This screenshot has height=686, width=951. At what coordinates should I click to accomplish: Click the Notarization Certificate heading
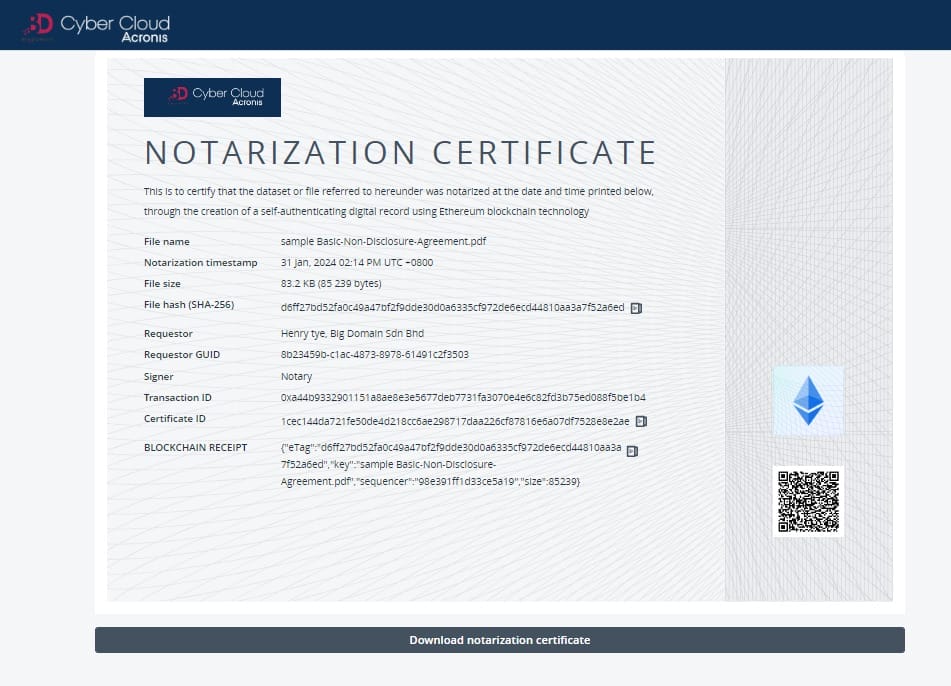(400, 153)
